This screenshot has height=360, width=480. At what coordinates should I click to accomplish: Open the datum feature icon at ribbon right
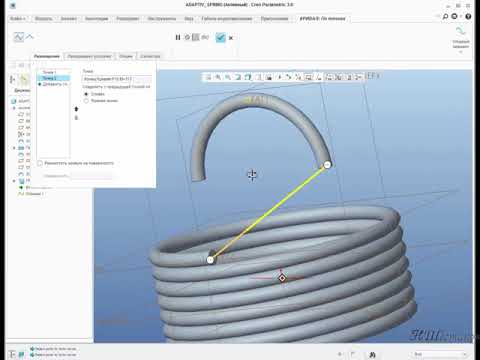tap(461, 31)
